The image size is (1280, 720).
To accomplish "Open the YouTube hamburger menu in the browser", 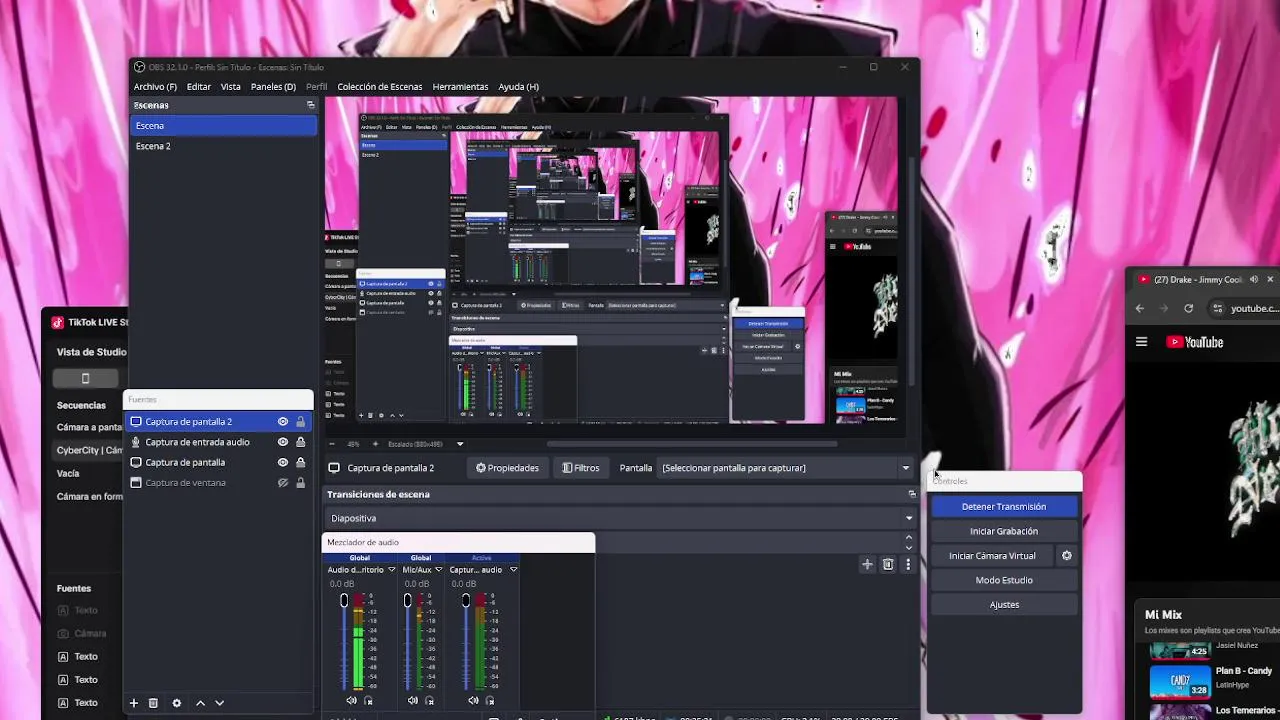I will (1141, 342).
